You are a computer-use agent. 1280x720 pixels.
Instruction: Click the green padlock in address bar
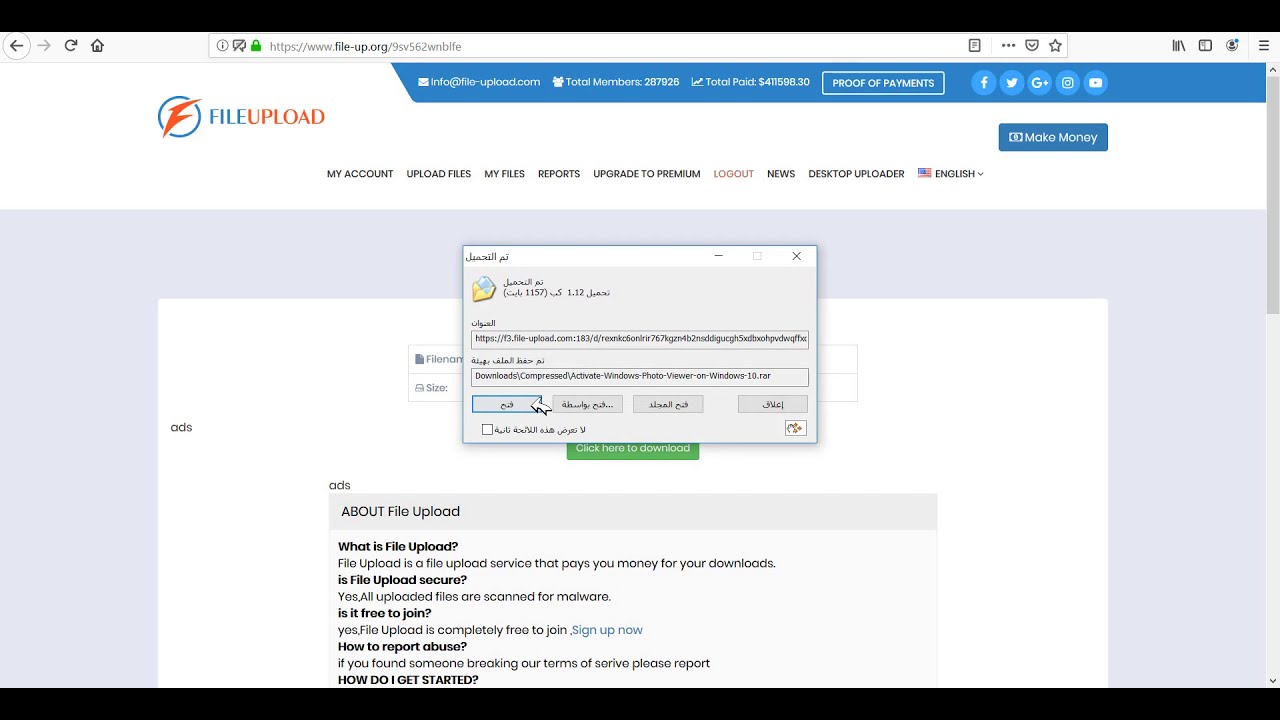point(256,46)
